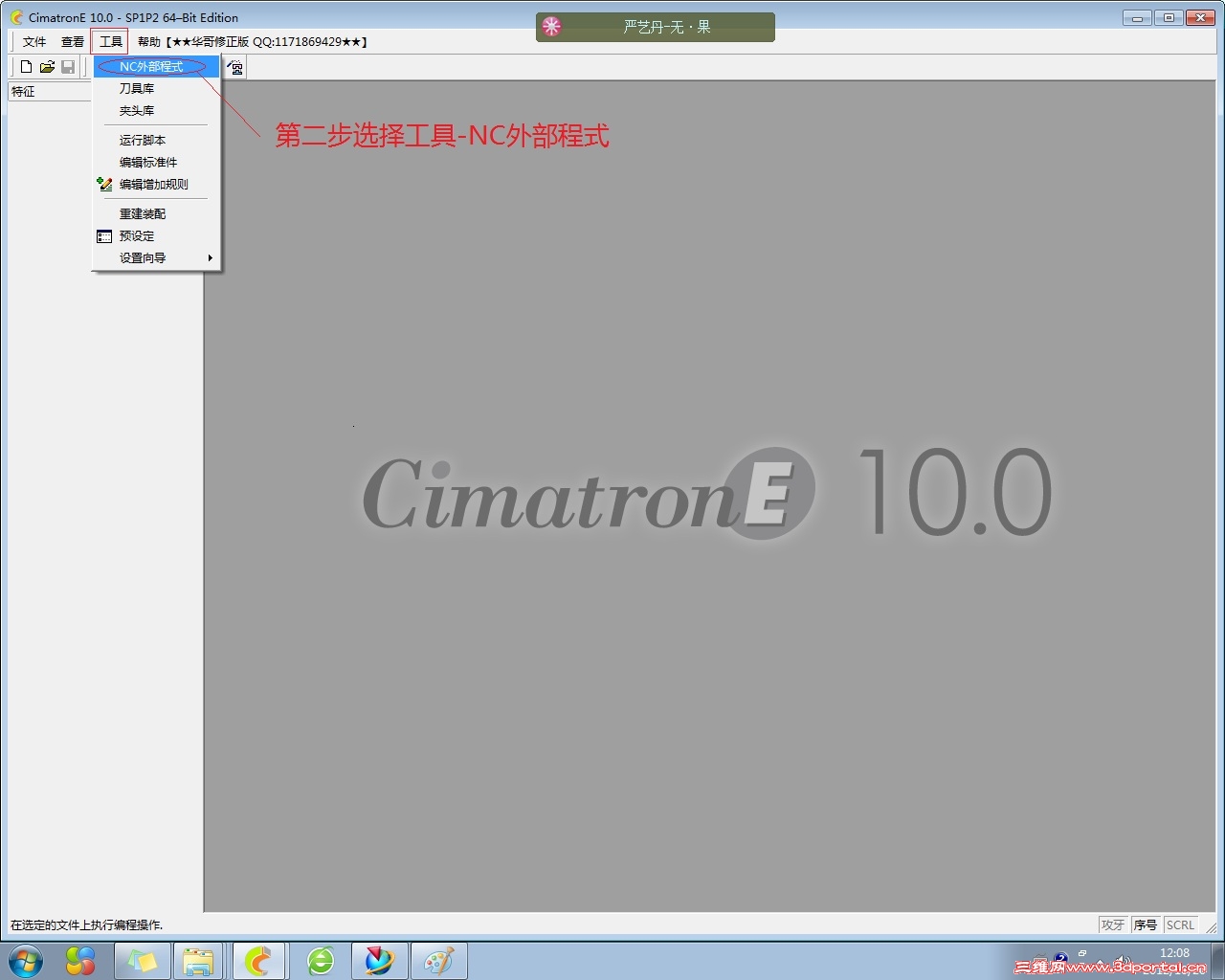Create a new file from the toolbar

26,67
